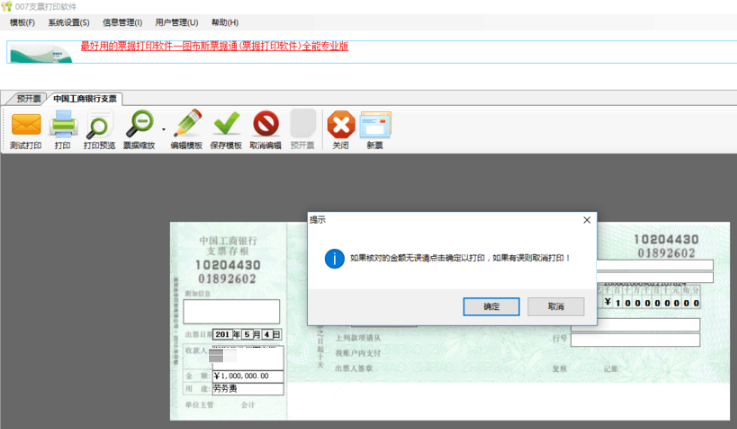Click the 打印 printer icon
The image size is (737, 429).
pyautogui.click(x=63, y=124)
